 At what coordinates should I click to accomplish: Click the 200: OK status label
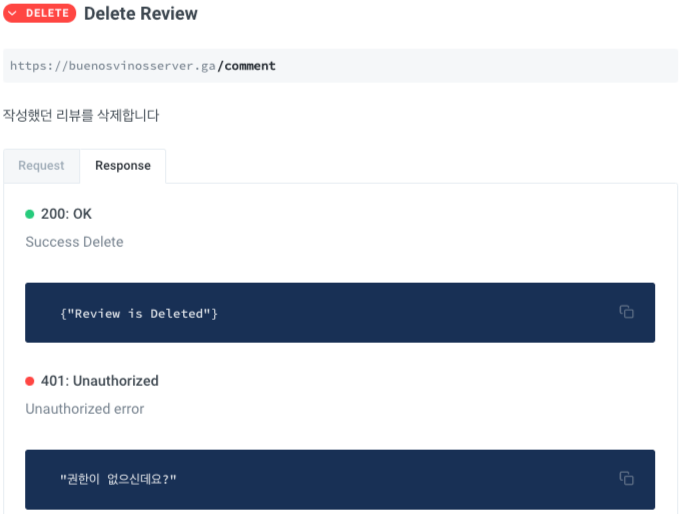[66, 214]
